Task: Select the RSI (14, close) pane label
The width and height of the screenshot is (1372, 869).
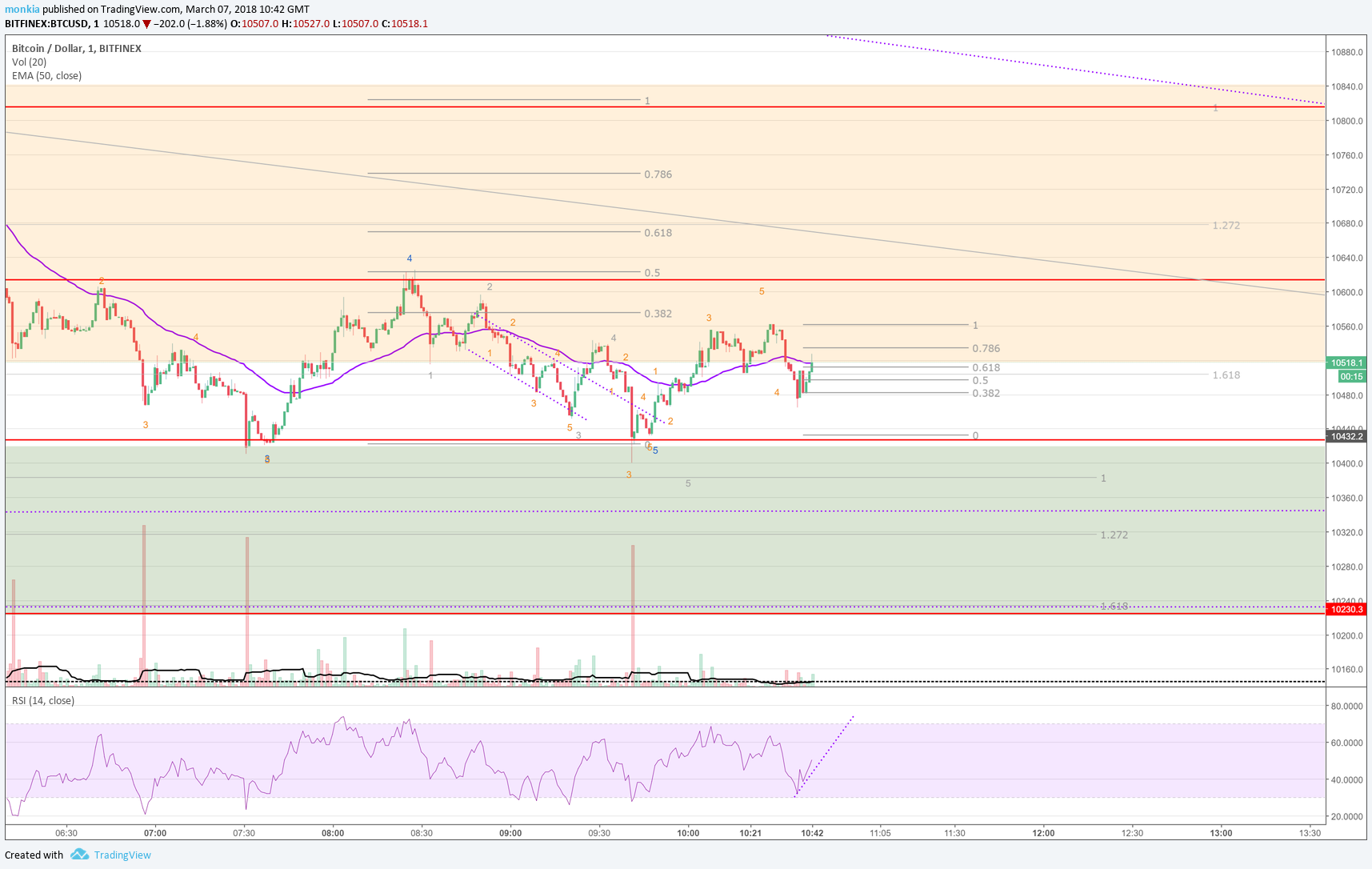Action: (43, 701)
